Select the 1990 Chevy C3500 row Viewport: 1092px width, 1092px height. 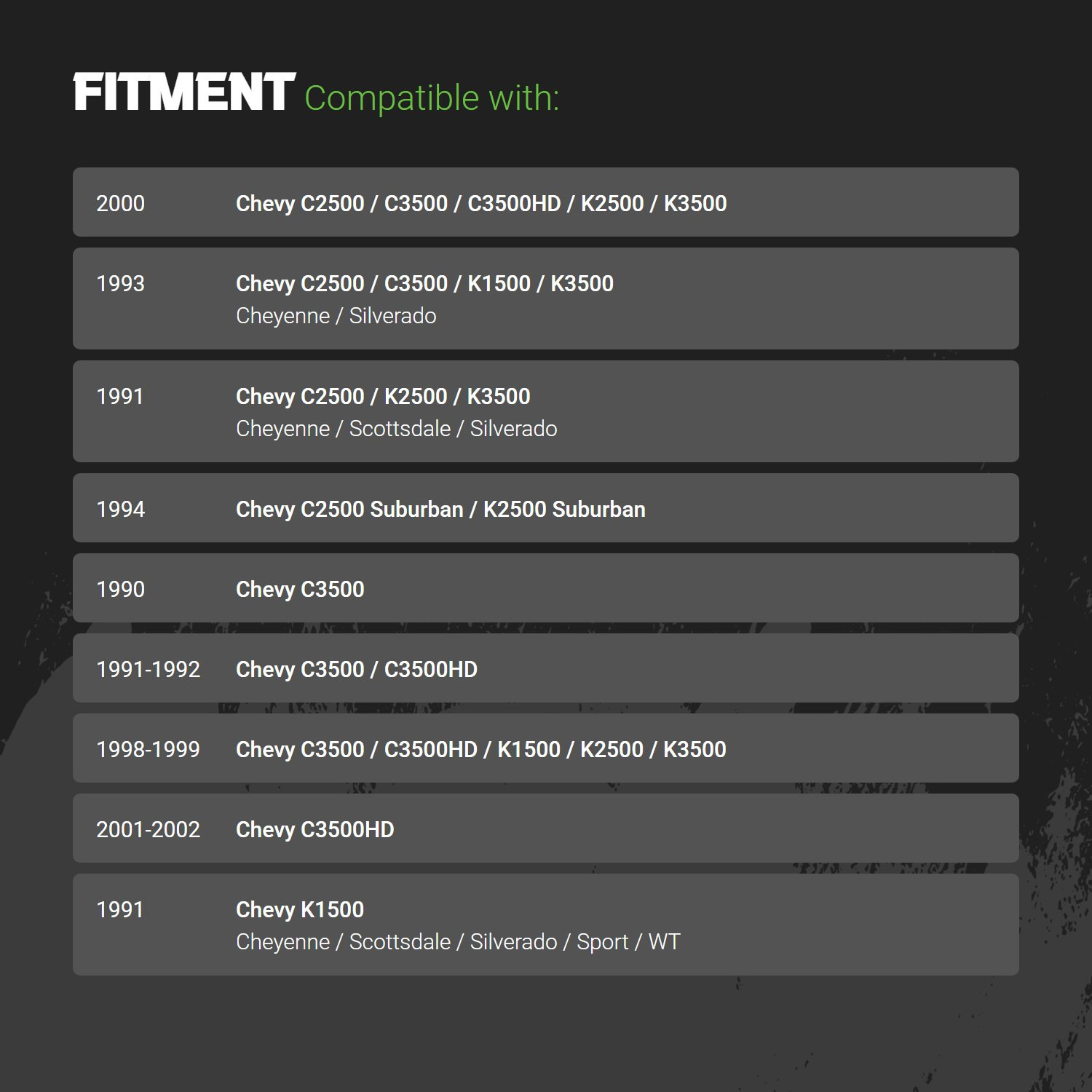click(x=546, y=588)
